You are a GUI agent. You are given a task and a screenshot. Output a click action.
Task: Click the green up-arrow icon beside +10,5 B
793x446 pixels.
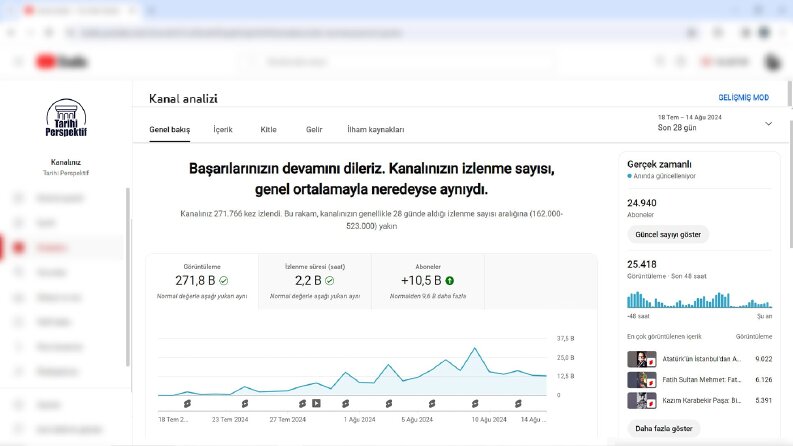click(450, 280)
